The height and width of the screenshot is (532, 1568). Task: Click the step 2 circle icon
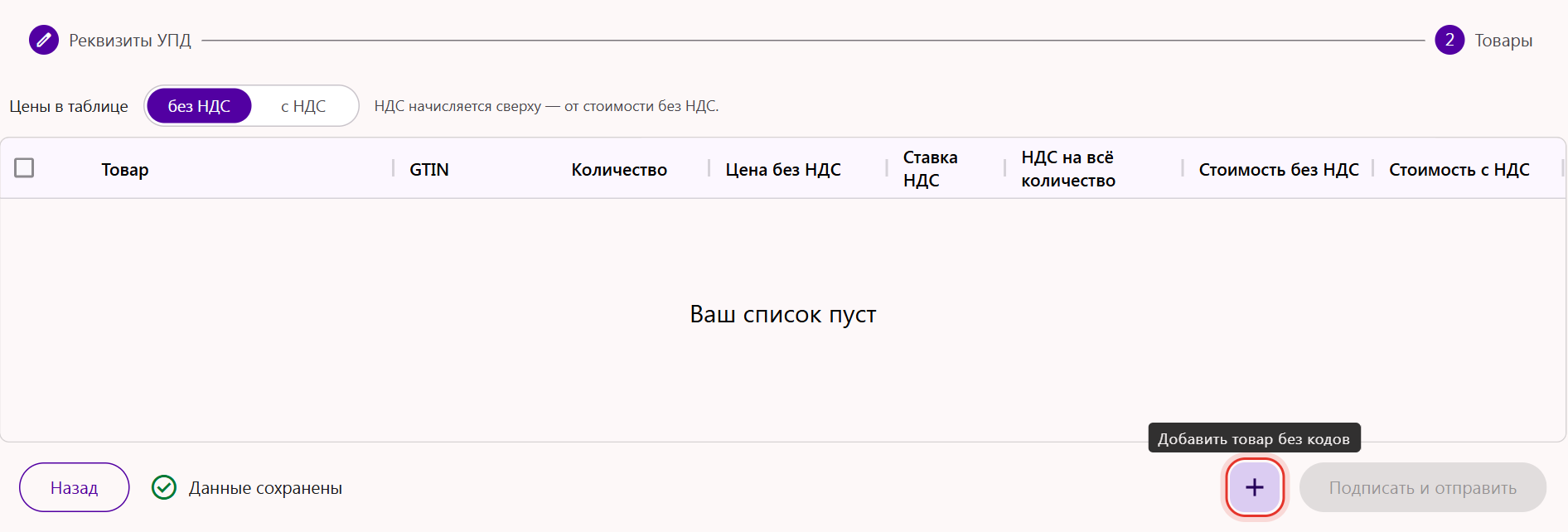(1449, 40)
